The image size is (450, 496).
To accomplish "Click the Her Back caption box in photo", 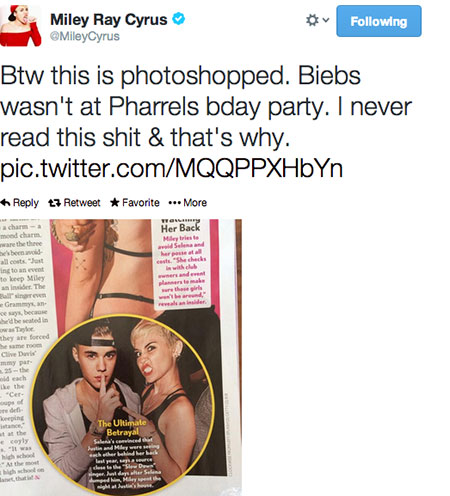I will (182, 263).
